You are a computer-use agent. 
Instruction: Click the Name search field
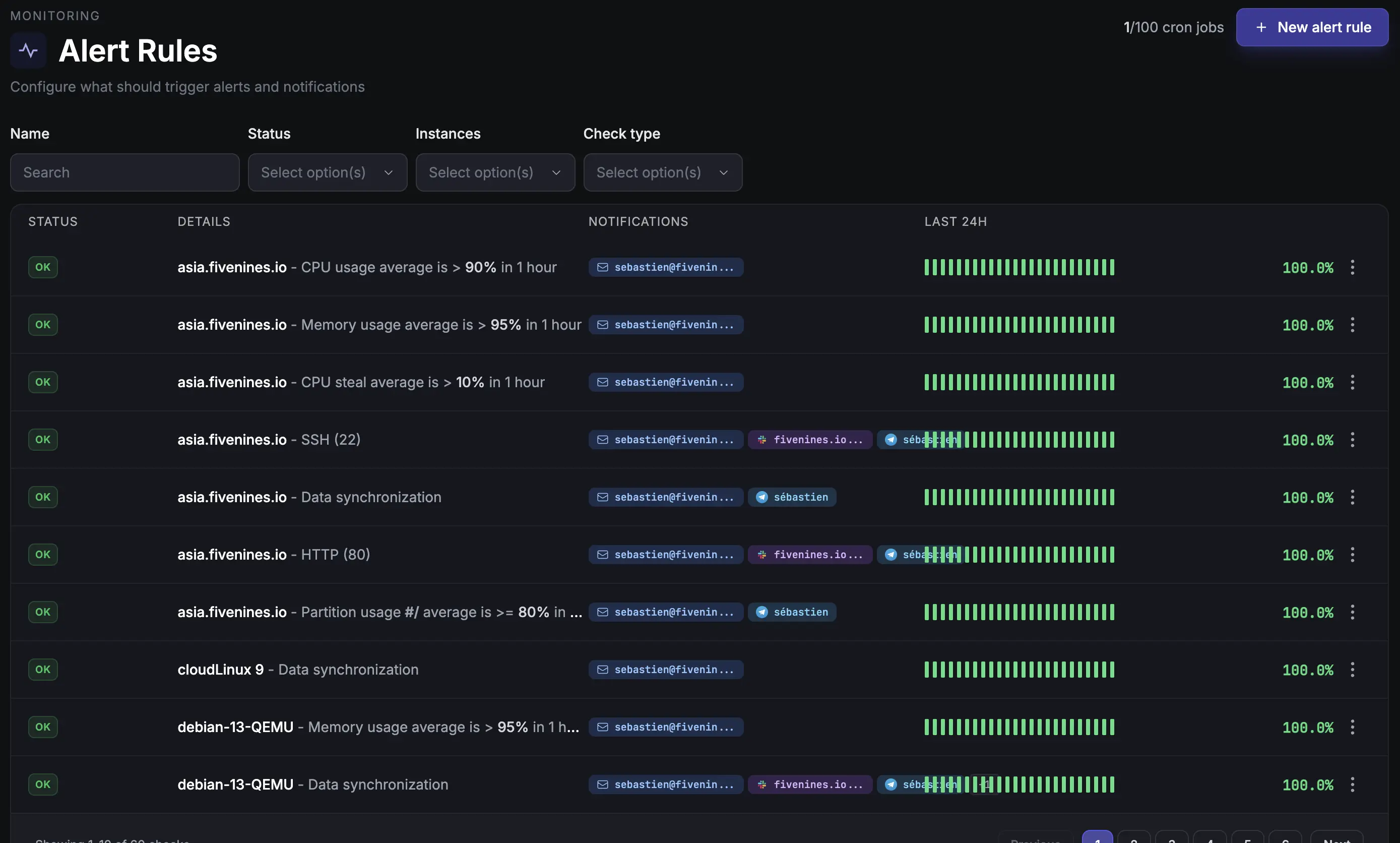pyautogui.click(x=124, y=172)
